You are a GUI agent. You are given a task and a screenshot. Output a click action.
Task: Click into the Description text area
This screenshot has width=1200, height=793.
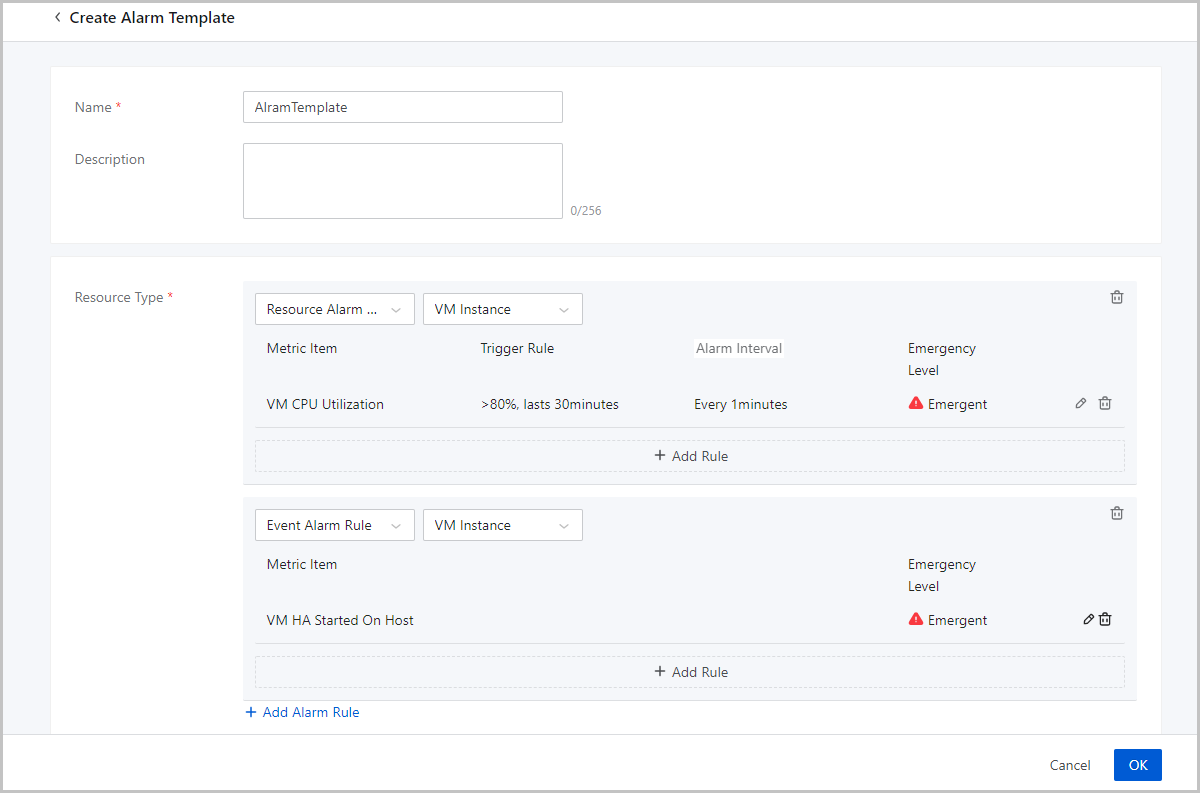tap(403, 181)
